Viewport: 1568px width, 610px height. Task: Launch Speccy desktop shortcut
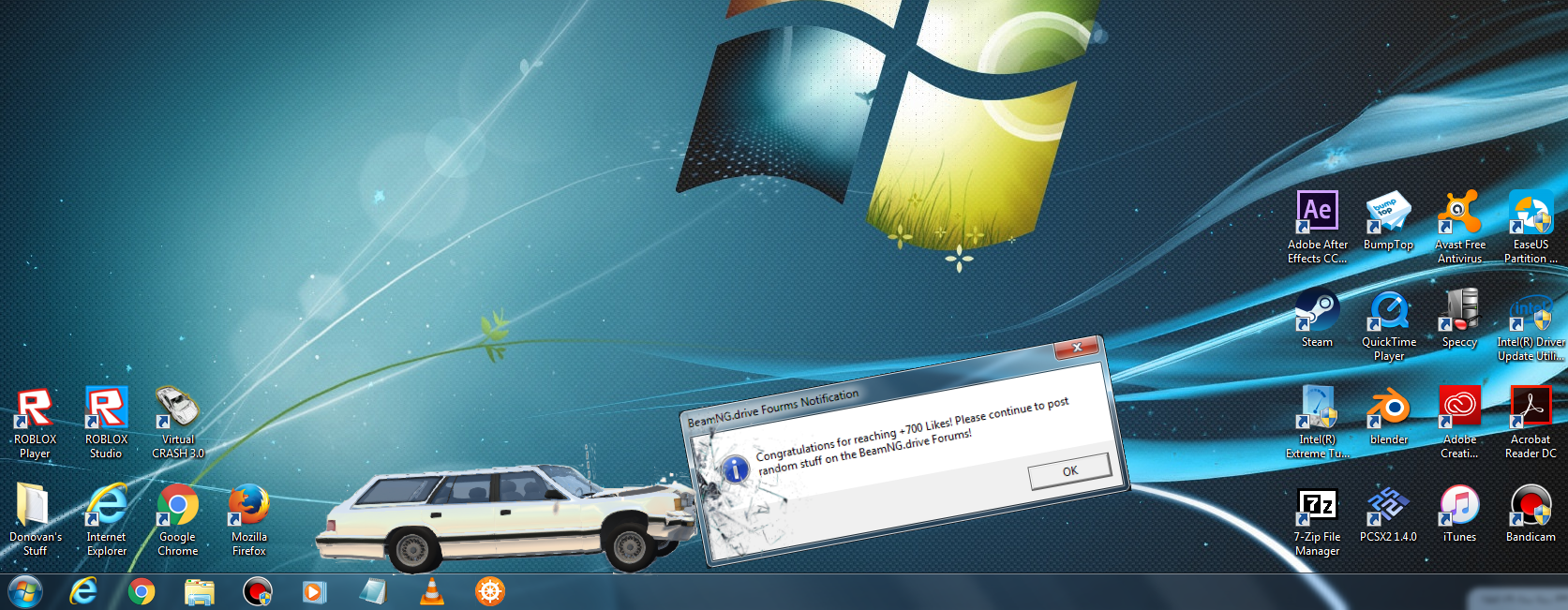[1459, 319]
